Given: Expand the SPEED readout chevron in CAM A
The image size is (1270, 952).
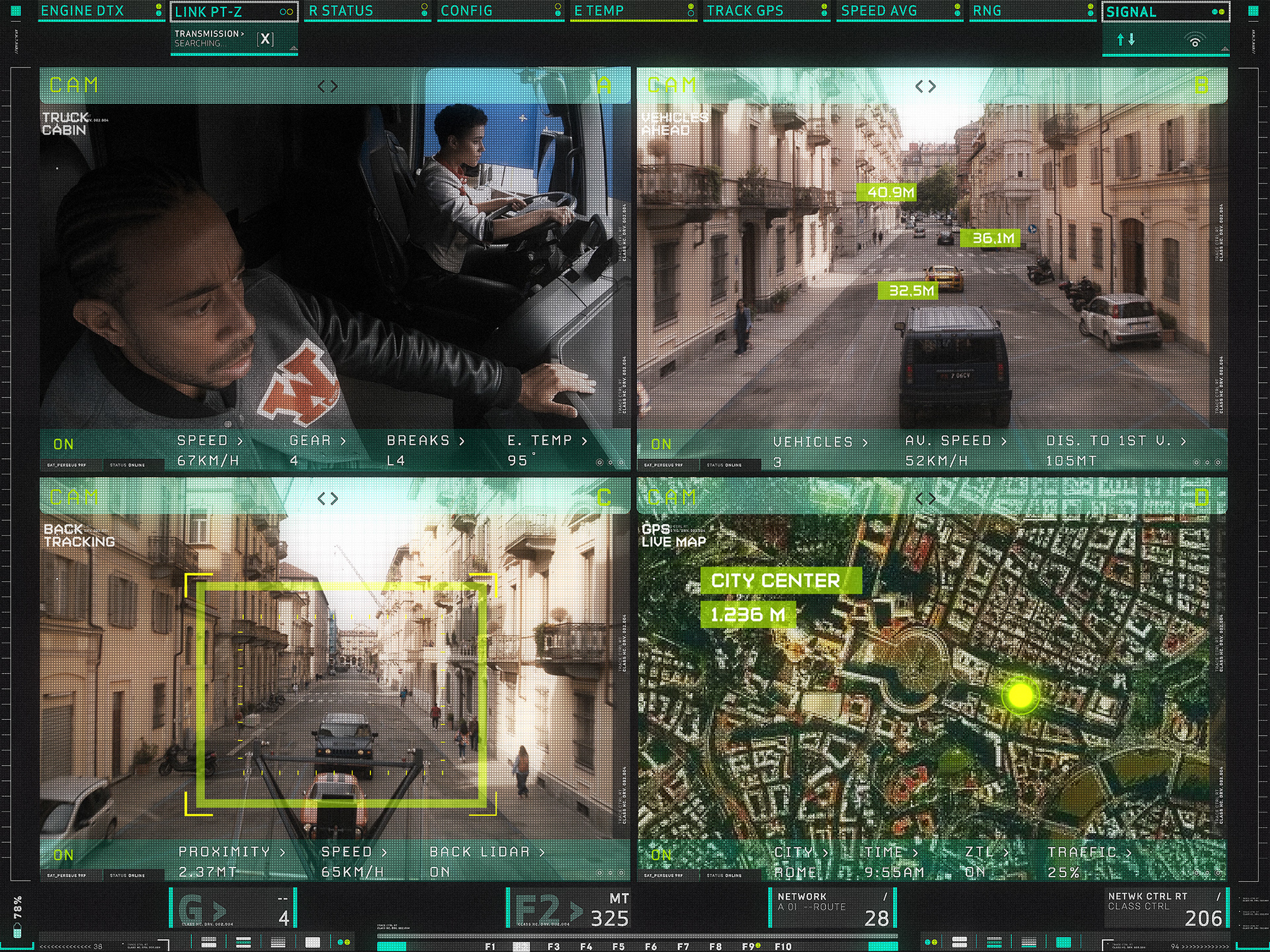Looking at the screenshot, I should [239, 441].
